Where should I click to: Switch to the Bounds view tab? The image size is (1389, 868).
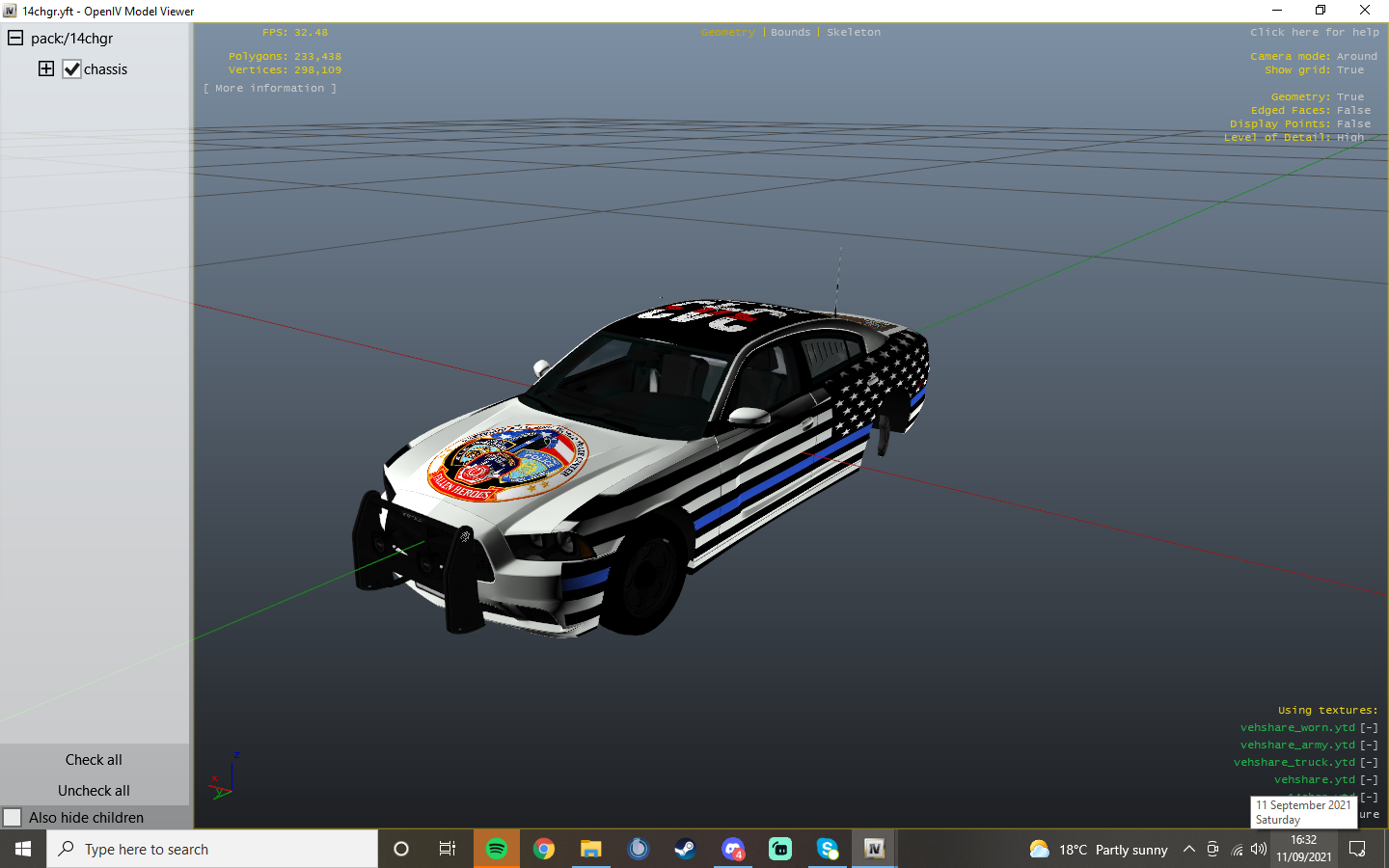tap(790, 32)
